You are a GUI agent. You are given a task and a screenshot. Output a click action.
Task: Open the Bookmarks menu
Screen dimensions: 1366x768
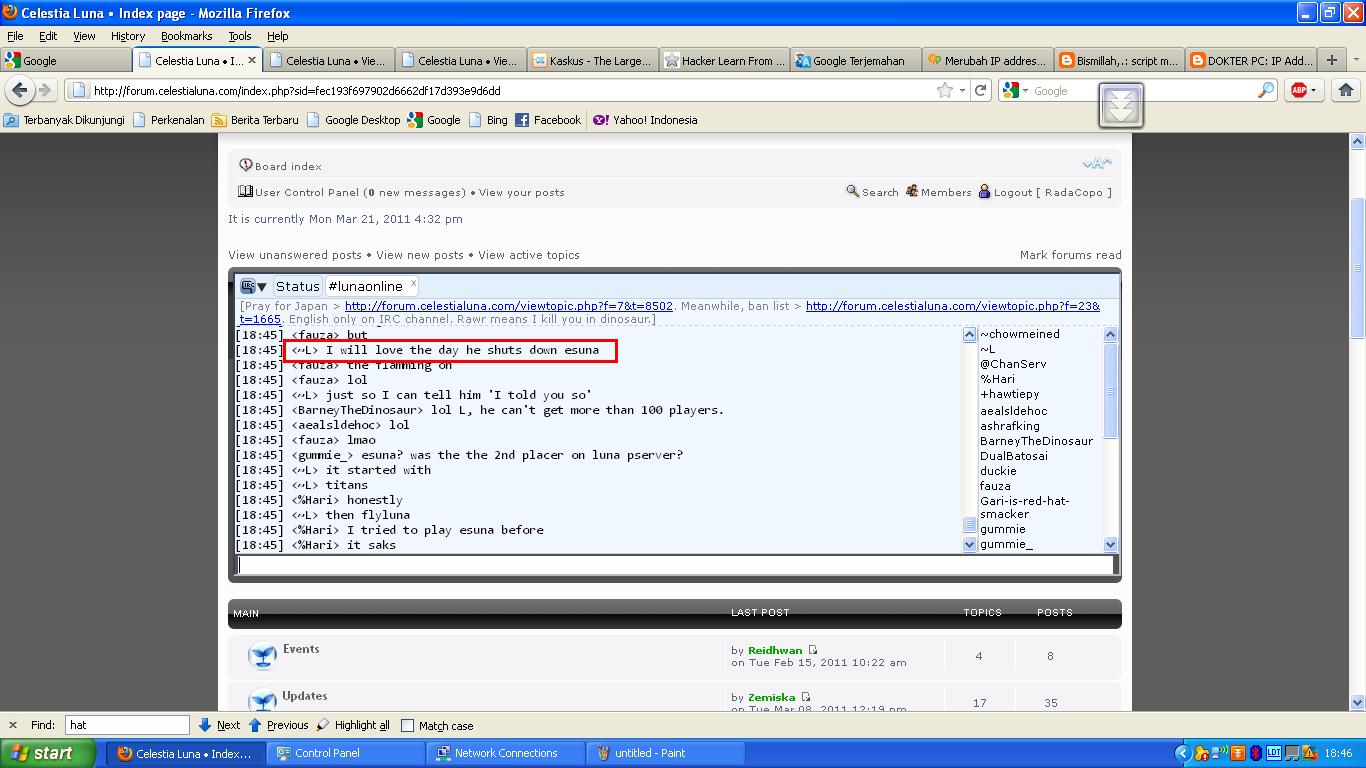tap(187, 36)
